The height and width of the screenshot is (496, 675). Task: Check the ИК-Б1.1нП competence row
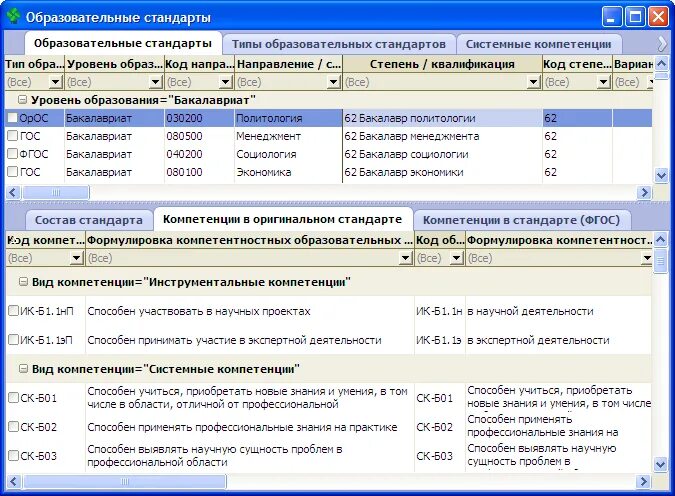coord(14,310)
